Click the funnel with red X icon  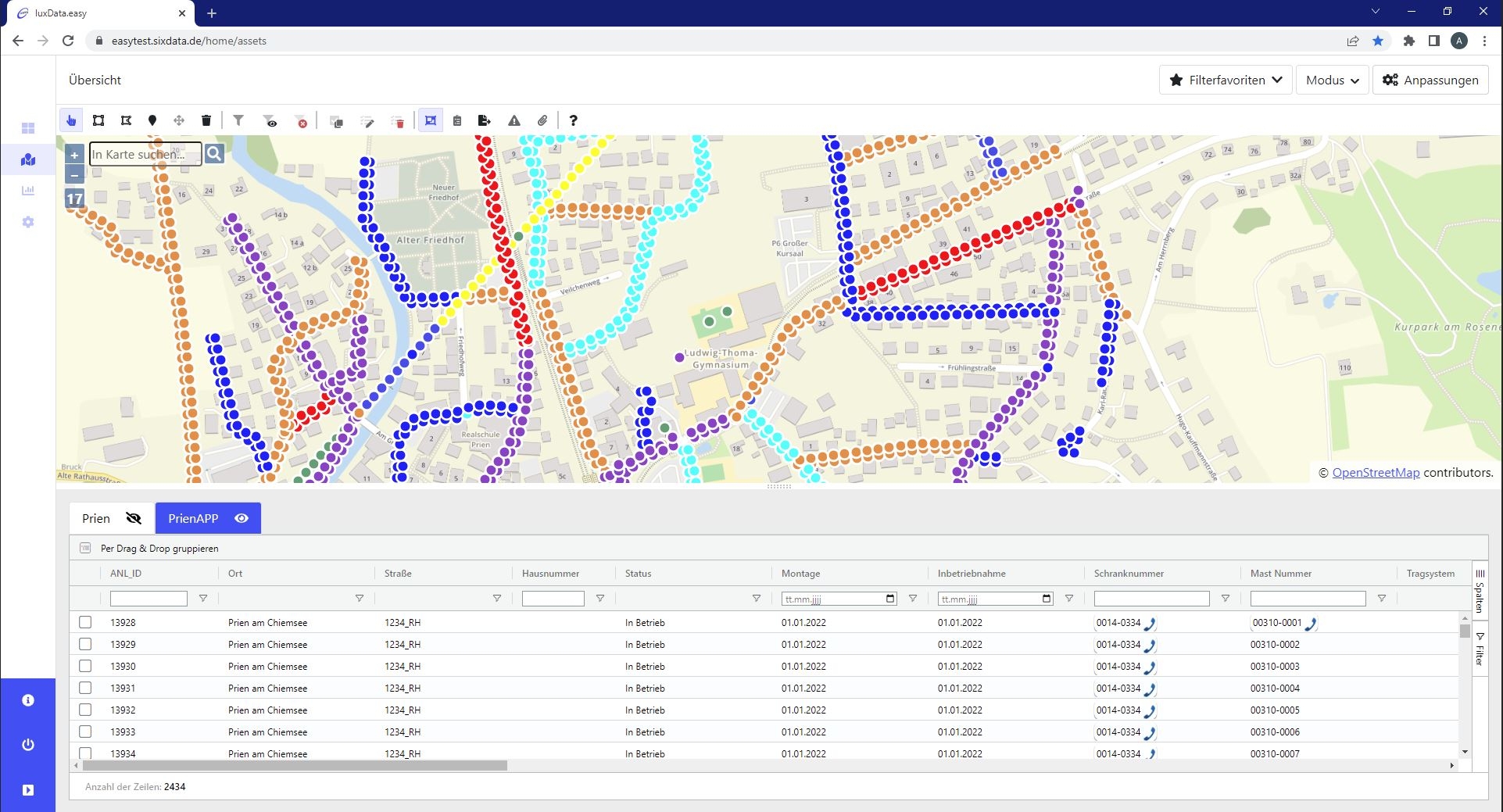pyautogui.click(x=301, y=121)
